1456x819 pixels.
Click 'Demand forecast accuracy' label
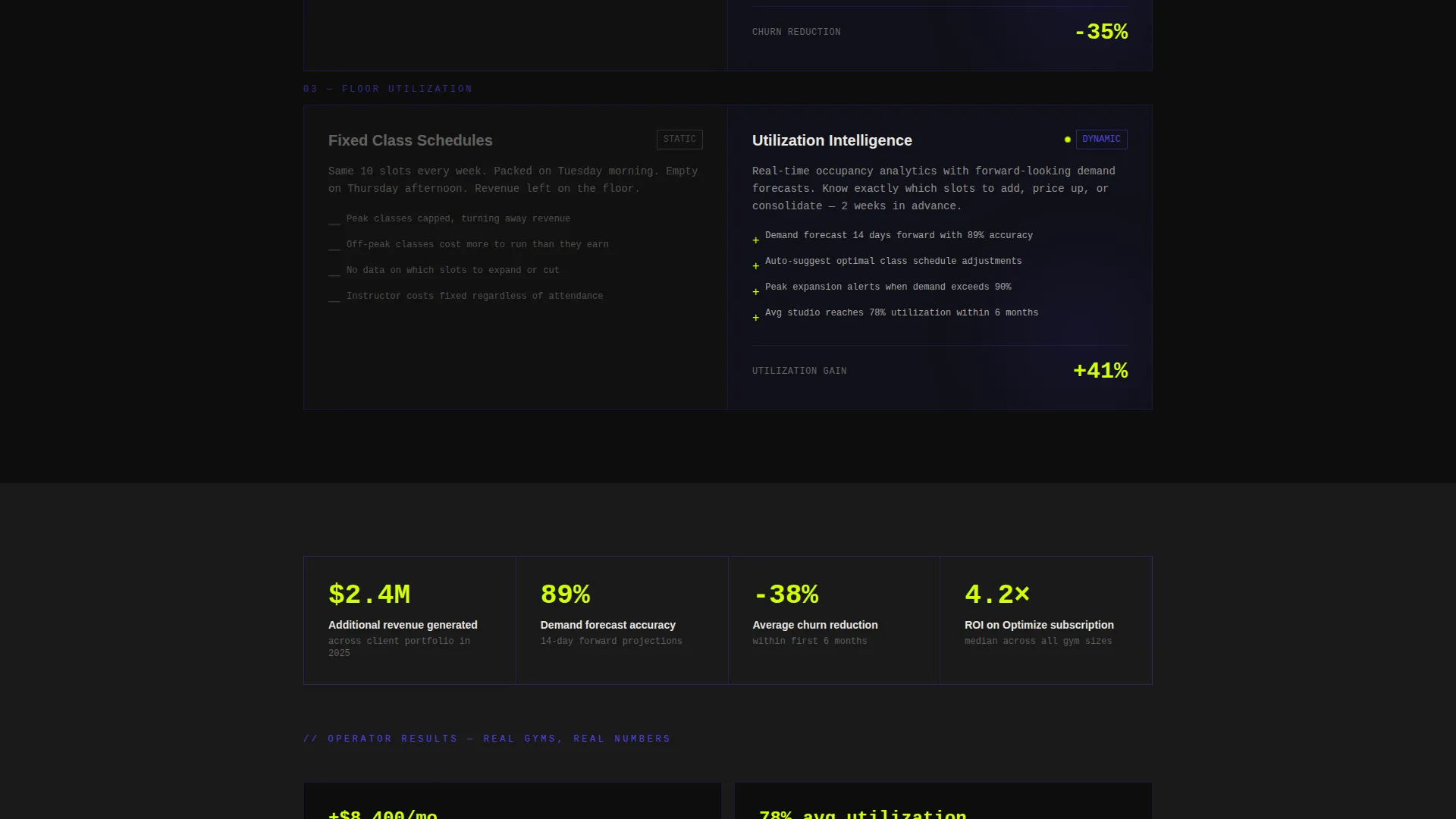pos(607,625)
